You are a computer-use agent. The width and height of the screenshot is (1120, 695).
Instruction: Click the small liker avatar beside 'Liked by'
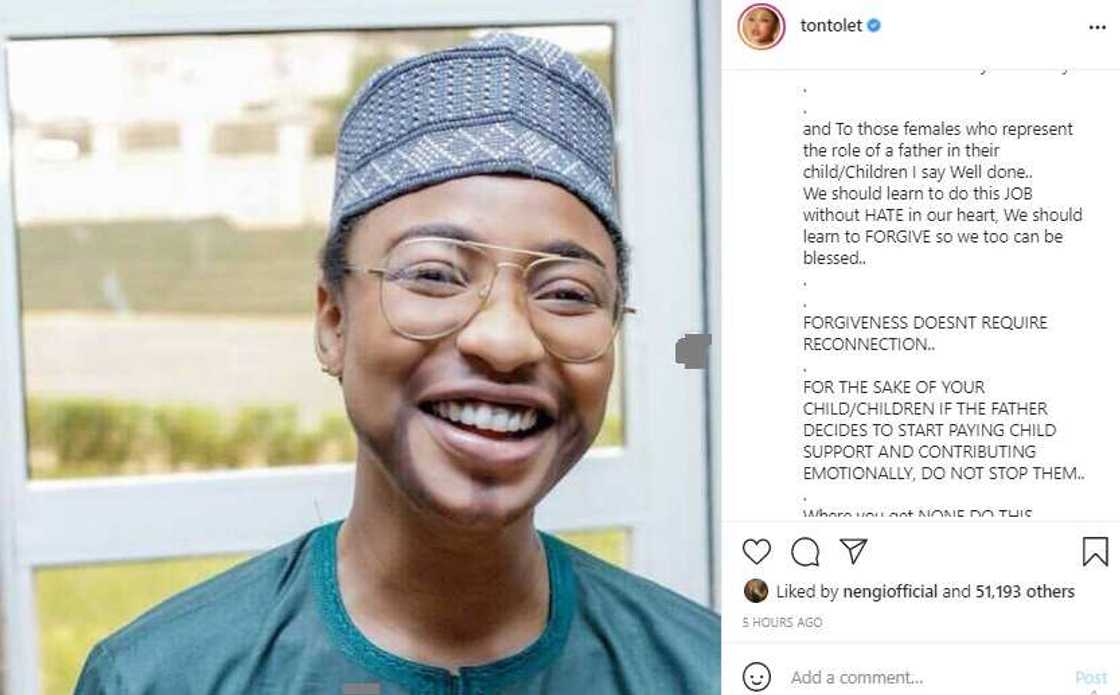[x=756, y=591]
